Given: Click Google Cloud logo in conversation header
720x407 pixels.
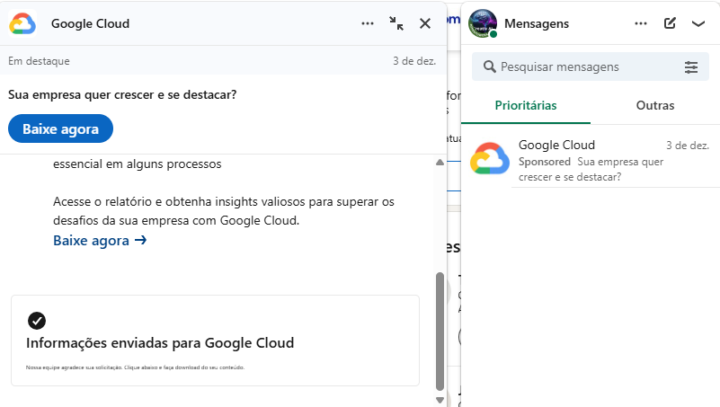Looking at the screenshot, I should pos(22,23).
